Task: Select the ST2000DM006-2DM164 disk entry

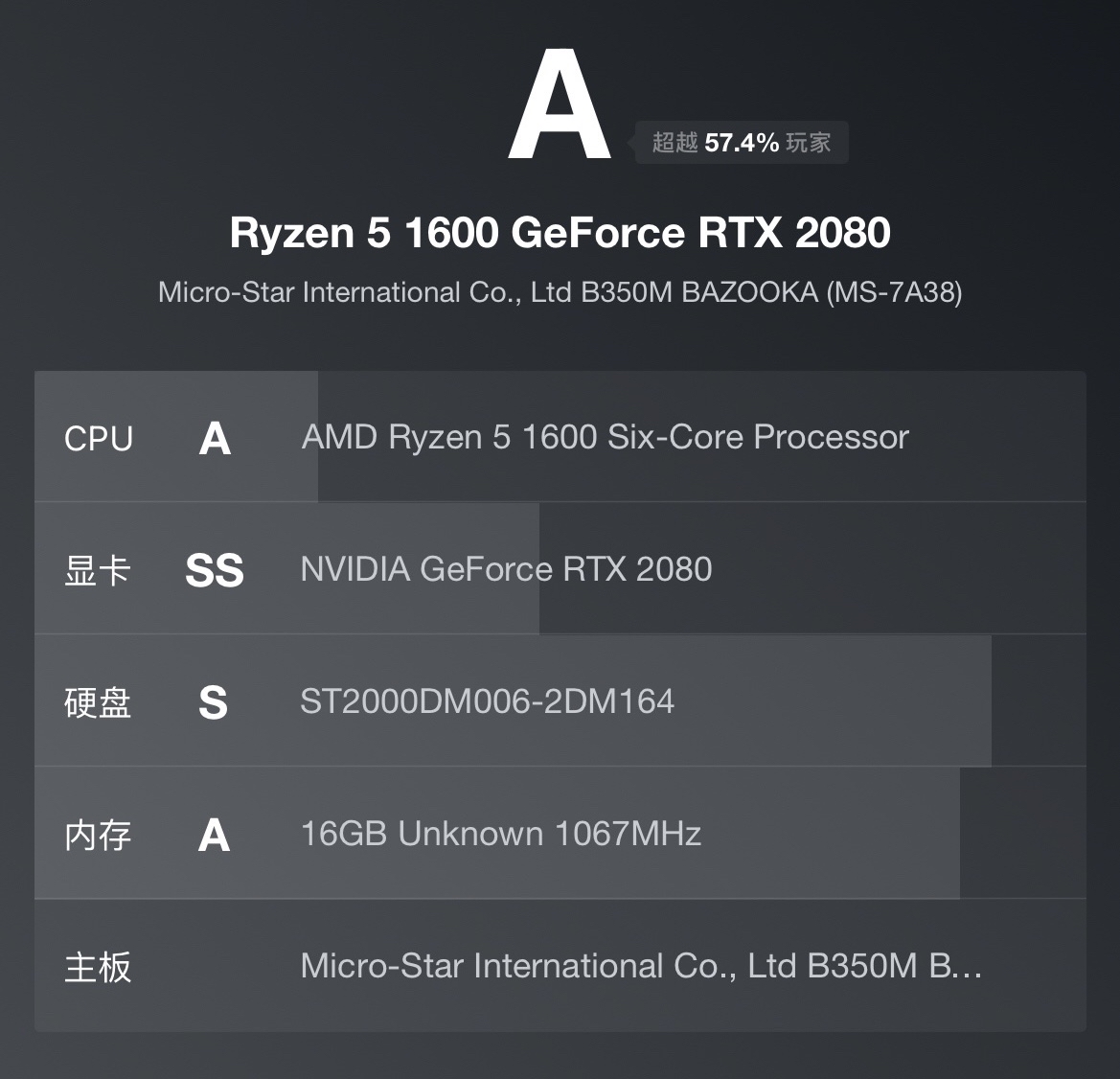Action: (487, 701)
